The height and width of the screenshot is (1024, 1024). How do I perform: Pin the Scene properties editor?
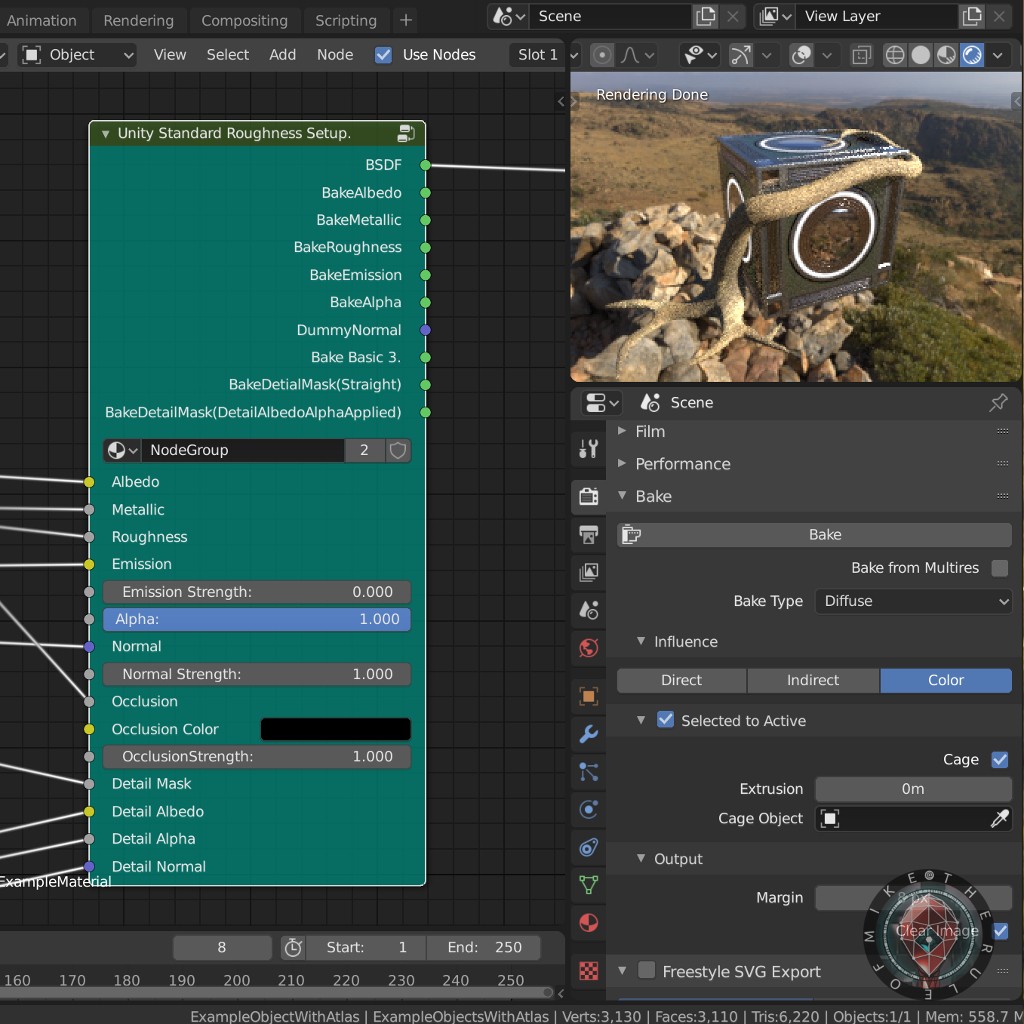coord(997,403)
